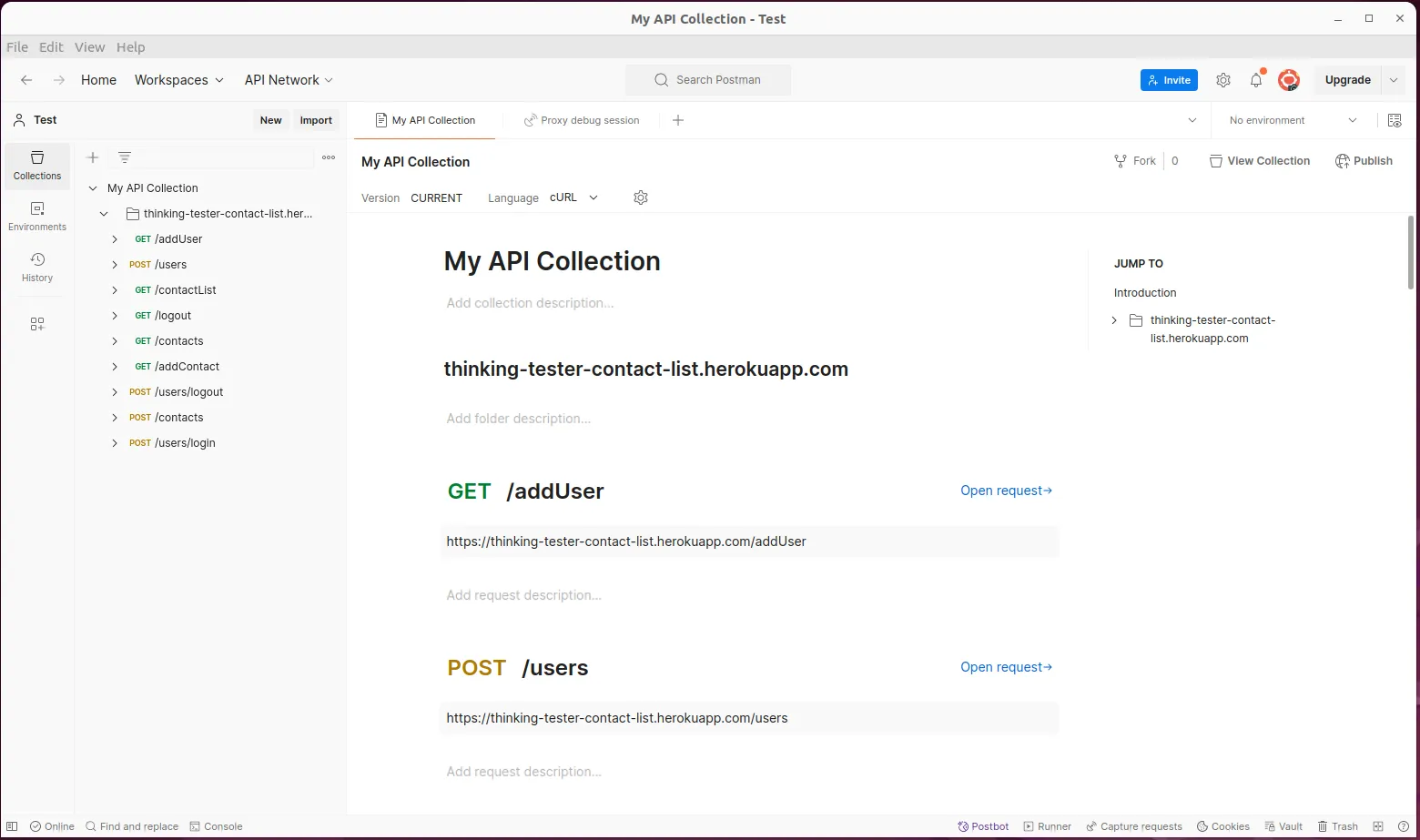
Task: Expand the GET /contactList request
Action: coord(115,290)
